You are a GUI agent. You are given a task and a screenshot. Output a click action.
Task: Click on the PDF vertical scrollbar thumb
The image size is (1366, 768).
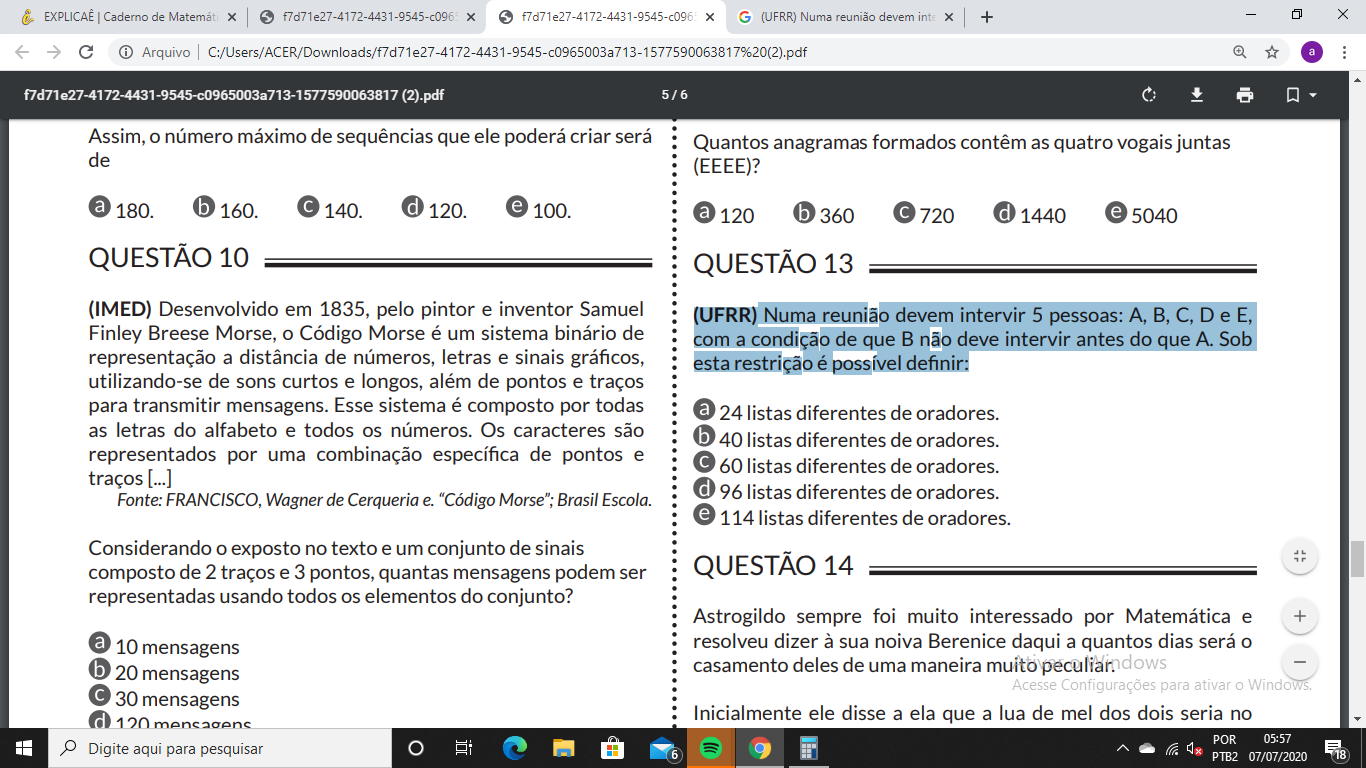(1357, 559)
